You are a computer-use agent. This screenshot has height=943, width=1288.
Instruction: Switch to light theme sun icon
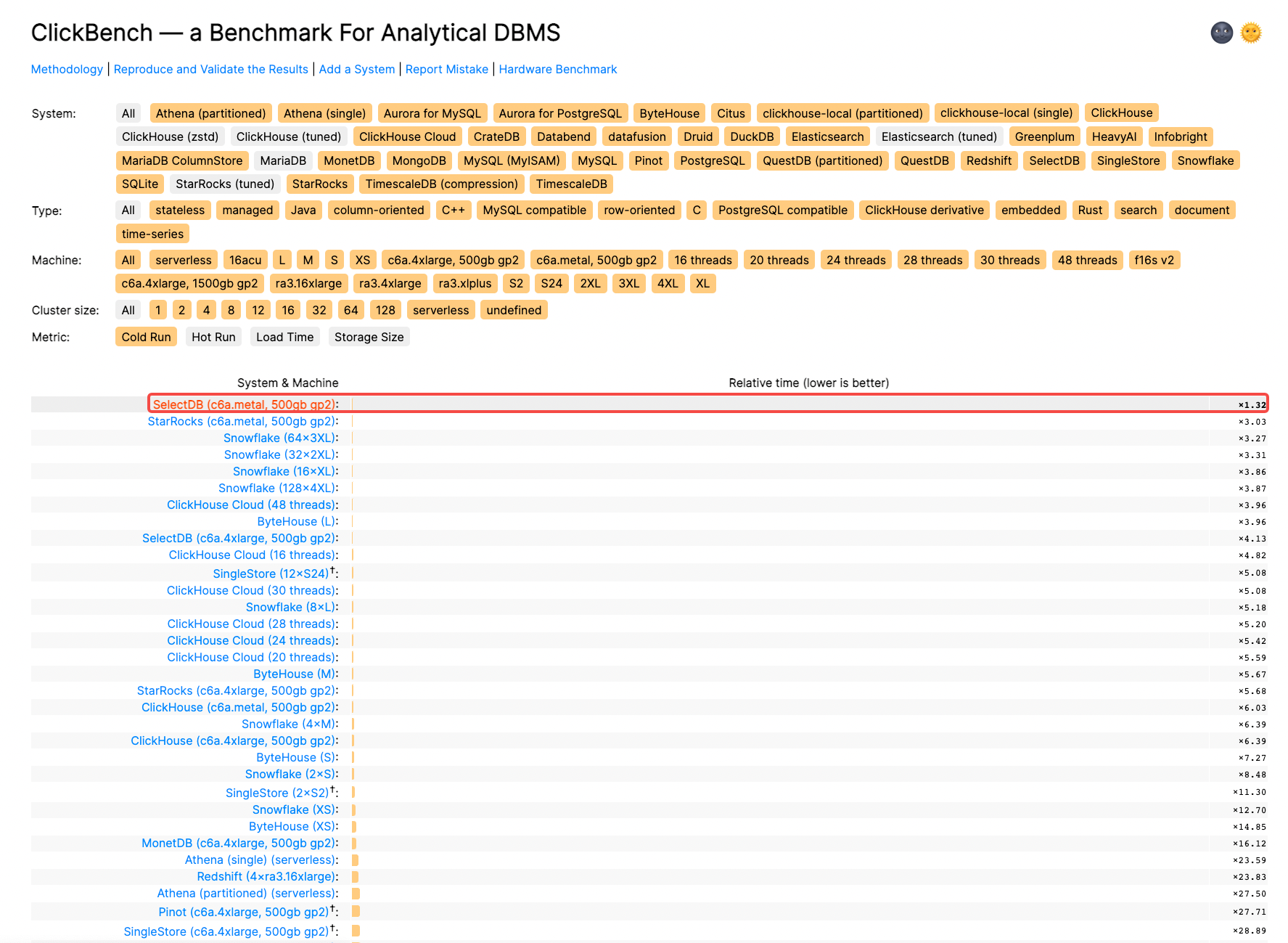[x=1250, y=33]
